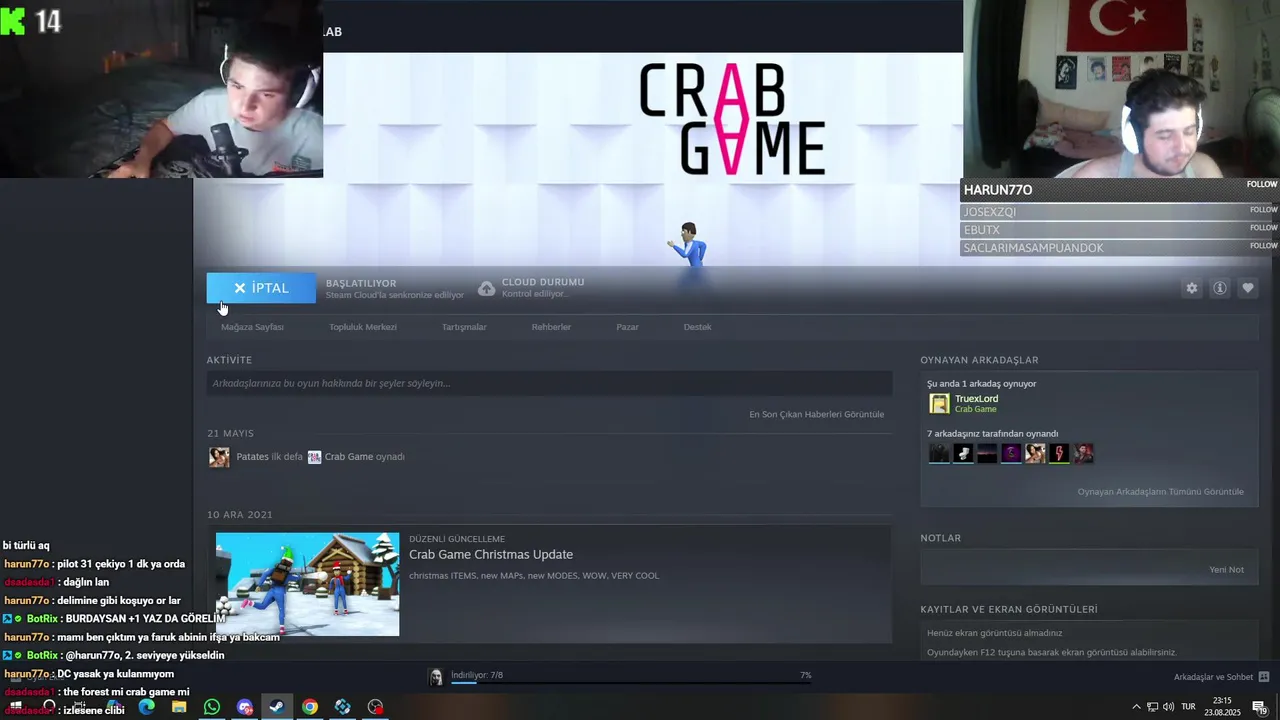This screenshot has height=720, width=1280.
Task: Open the volume speaker tray icon
Action: pyautogui.click(x=1169, y=707)
